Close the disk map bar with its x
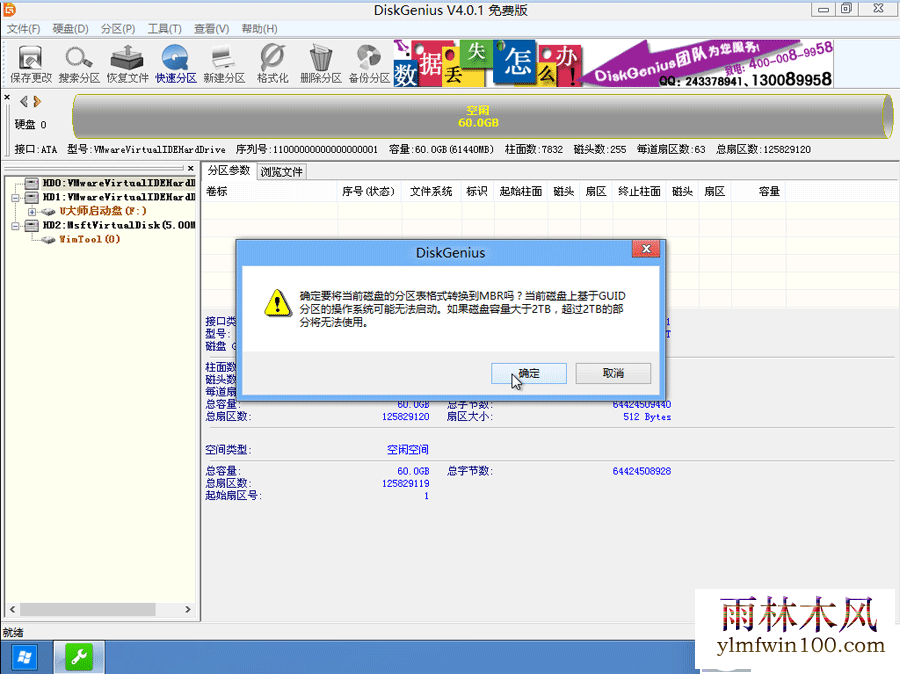Viewport: 900px width, 674px height. point(7,98)
